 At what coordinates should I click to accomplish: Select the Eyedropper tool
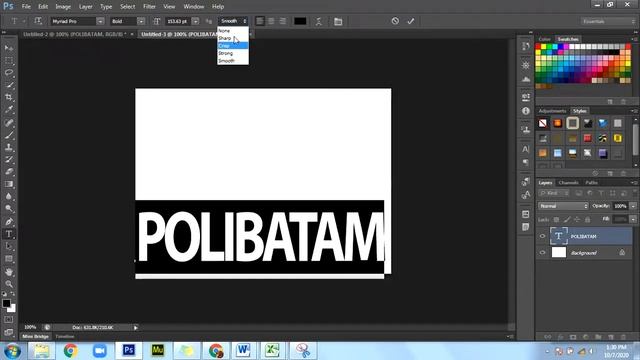coord(9,109)
